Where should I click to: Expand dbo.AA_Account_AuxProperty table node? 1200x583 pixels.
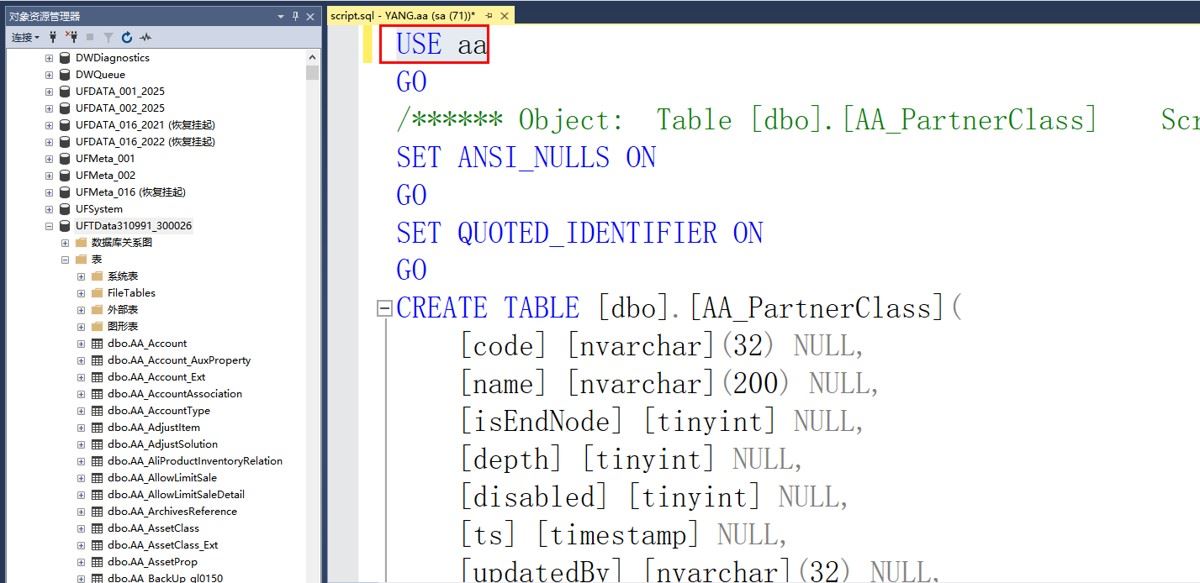pos(81,360)
